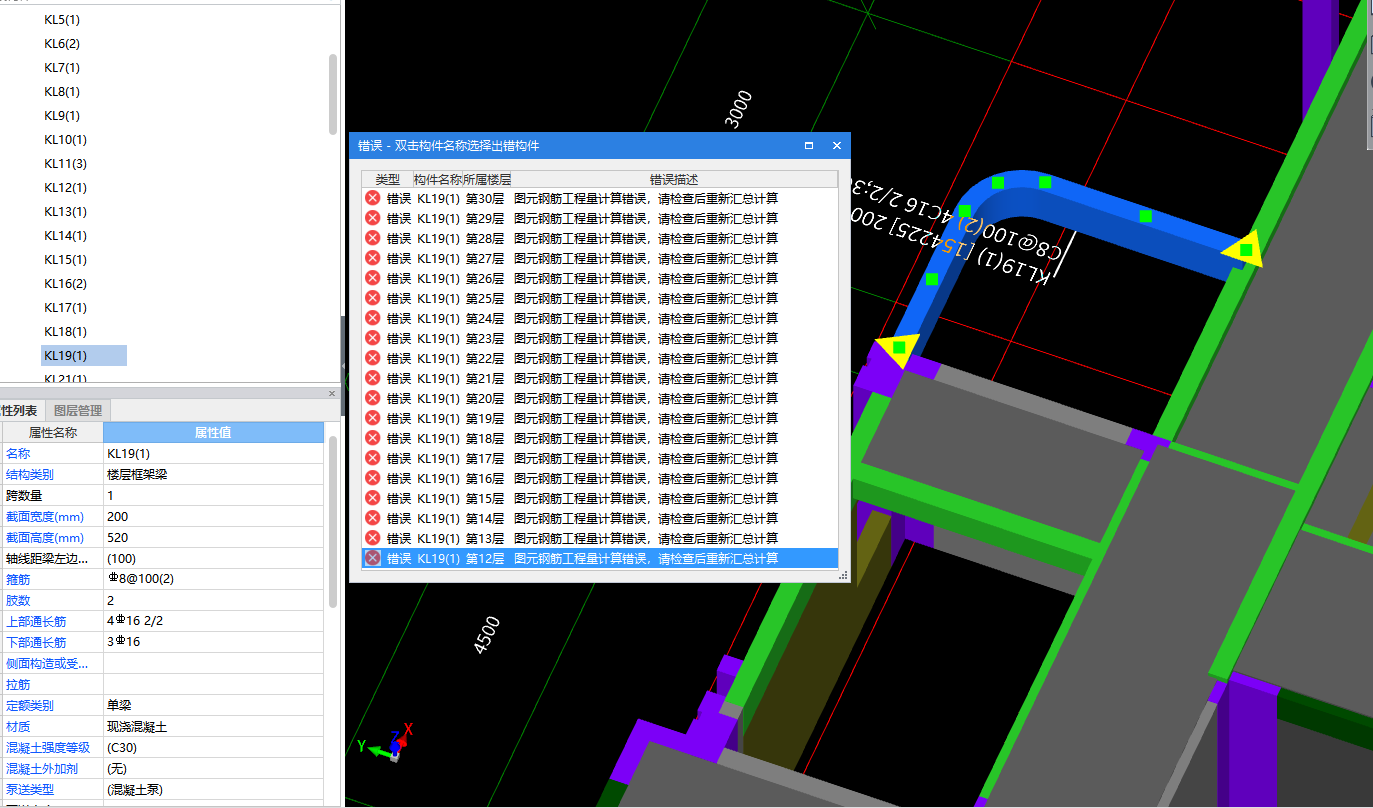Select KL16(2) in the component list
This screenshot has height=808, width=1373.
point(65,284)
